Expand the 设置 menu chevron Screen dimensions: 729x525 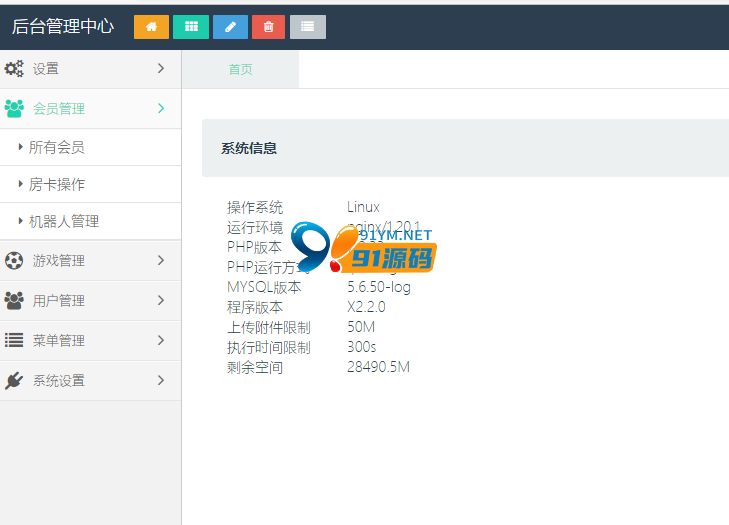tap(161, 68)
